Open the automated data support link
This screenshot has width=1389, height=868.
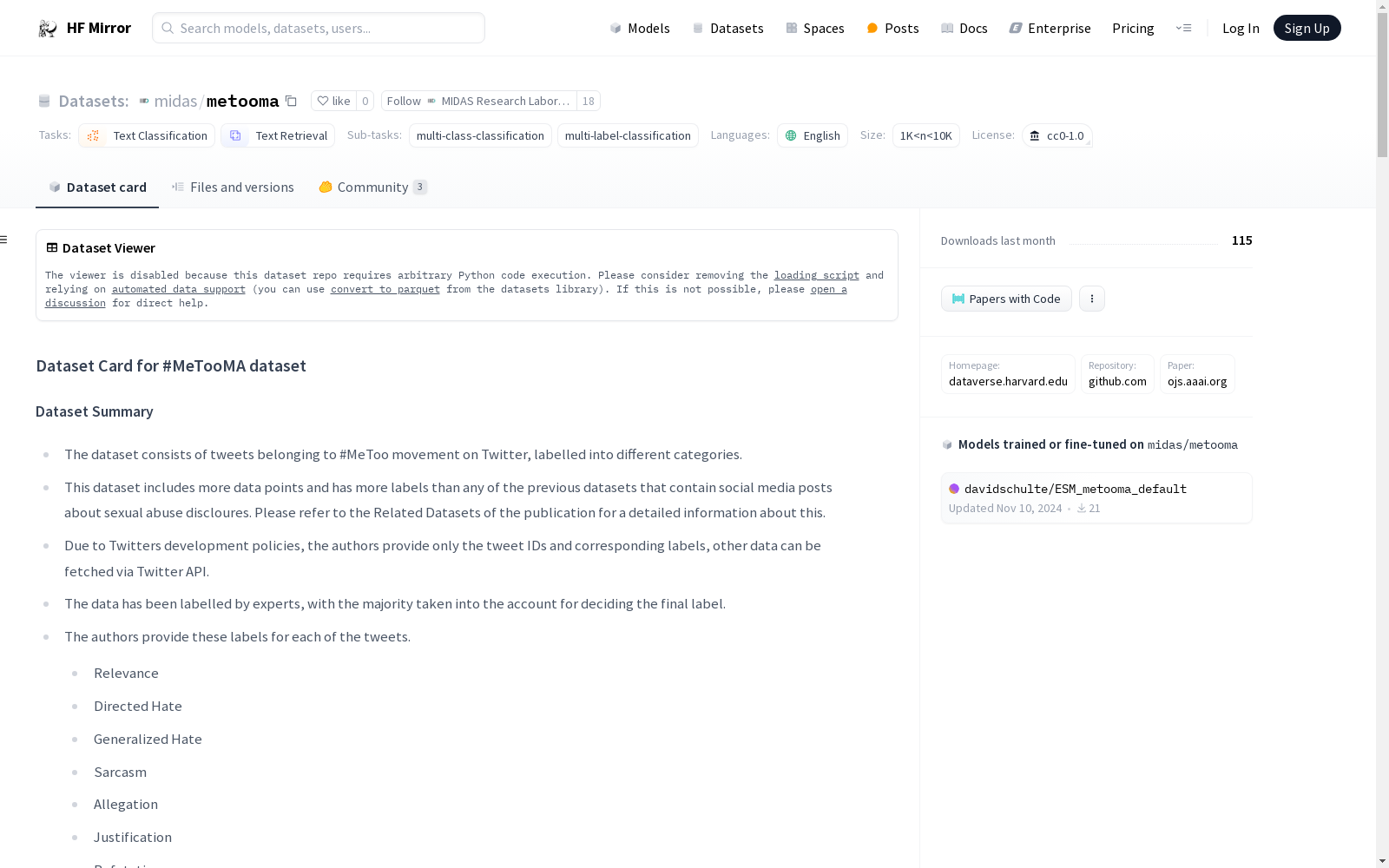click(179, 289)
